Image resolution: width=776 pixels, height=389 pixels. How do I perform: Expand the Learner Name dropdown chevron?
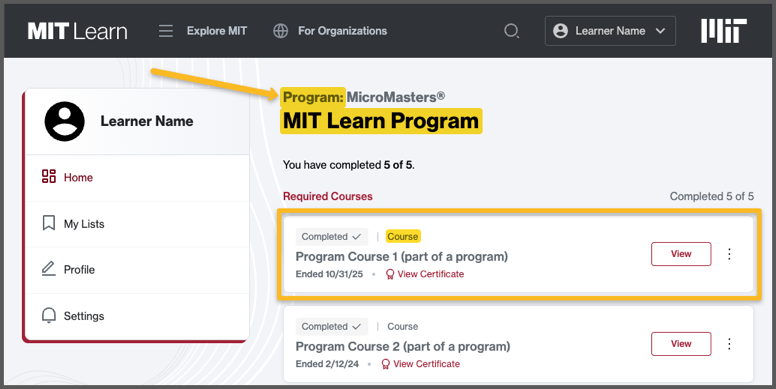pyautogui.click(x=660, y=31)
